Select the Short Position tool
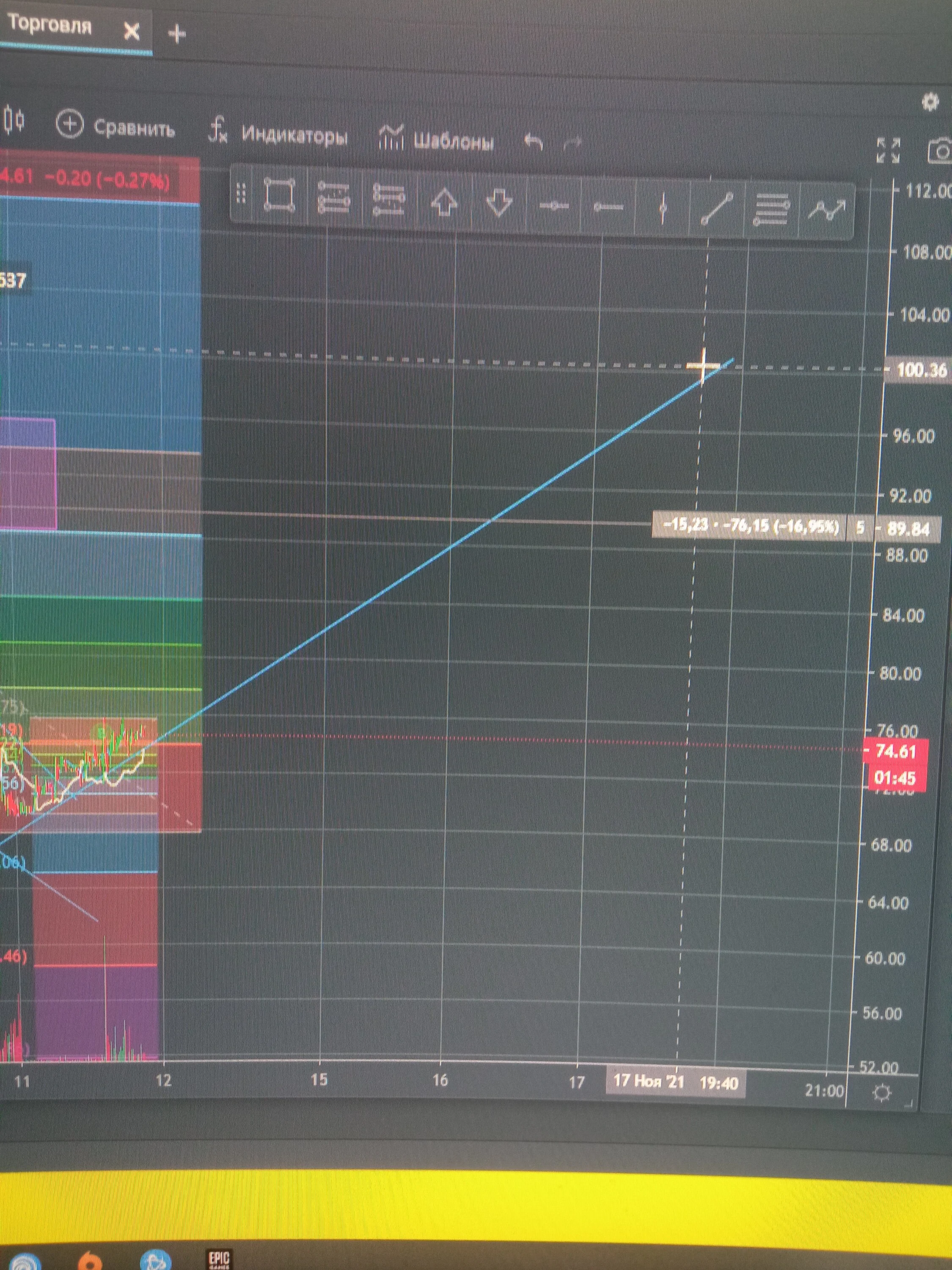The image size is (952, 1270). 388,200
